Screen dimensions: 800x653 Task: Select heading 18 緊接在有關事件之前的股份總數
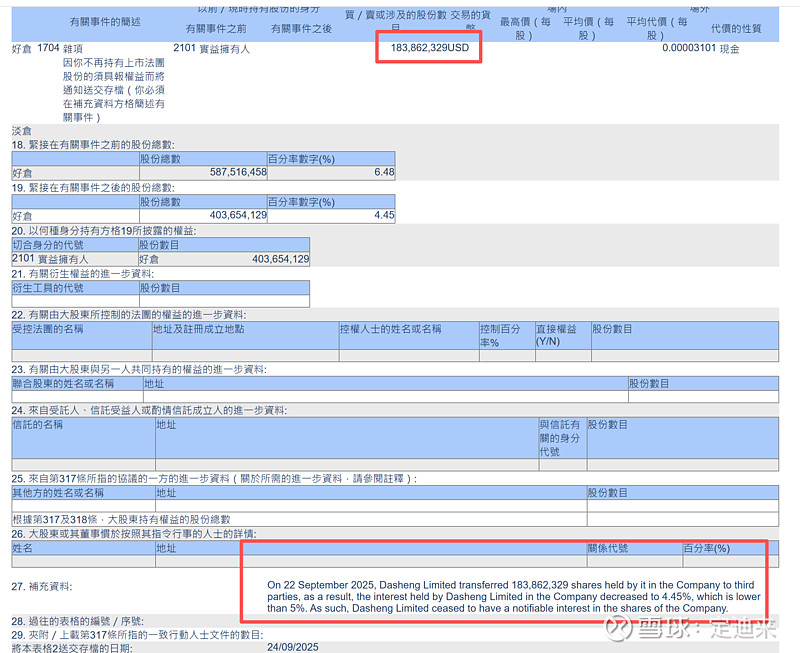93,145
